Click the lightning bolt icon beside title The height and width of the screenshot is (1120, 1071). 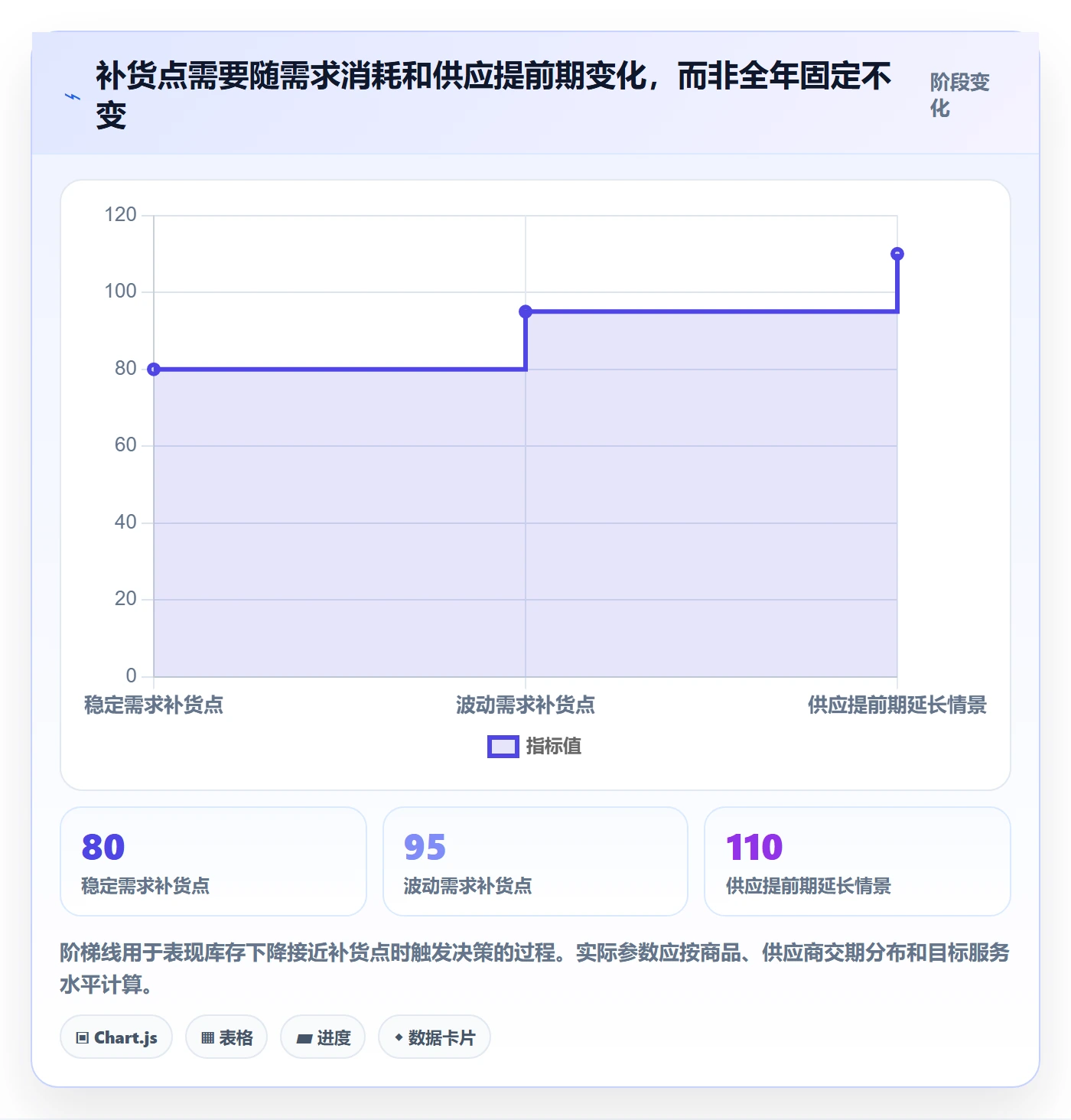[73, 96]
